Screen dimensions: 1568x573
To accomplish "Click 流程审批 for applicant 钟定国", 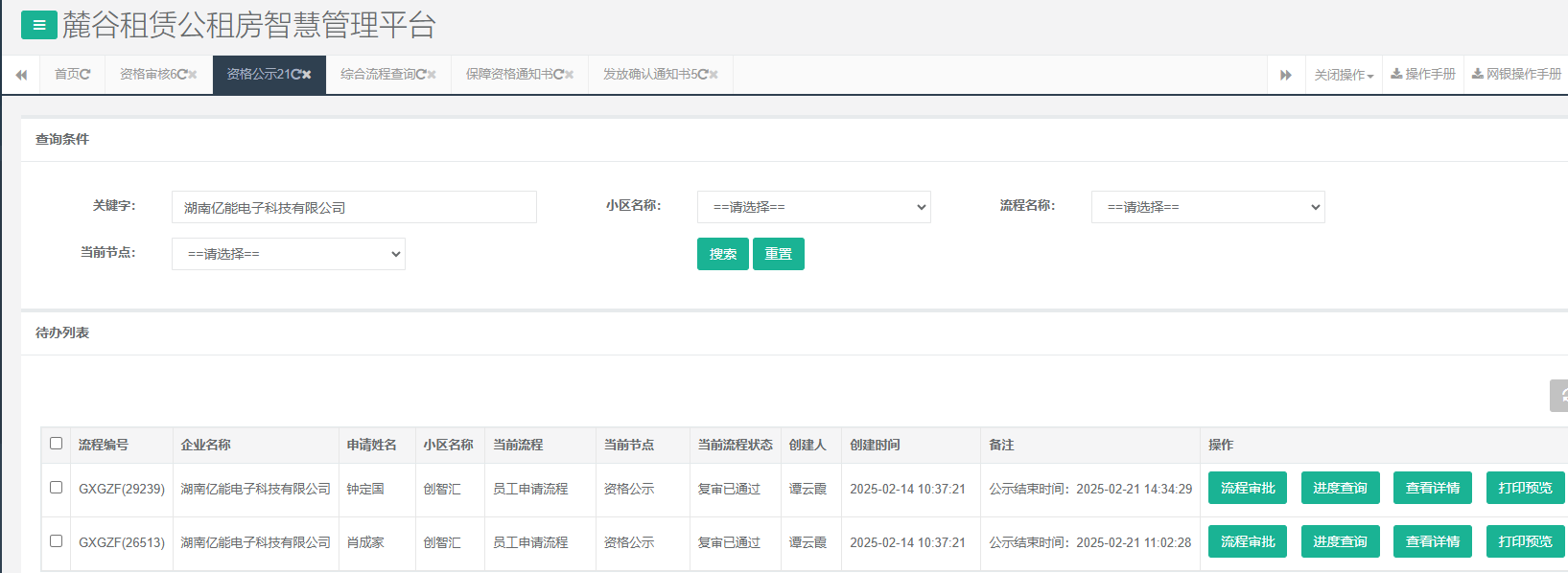I will pos(1247,488).
